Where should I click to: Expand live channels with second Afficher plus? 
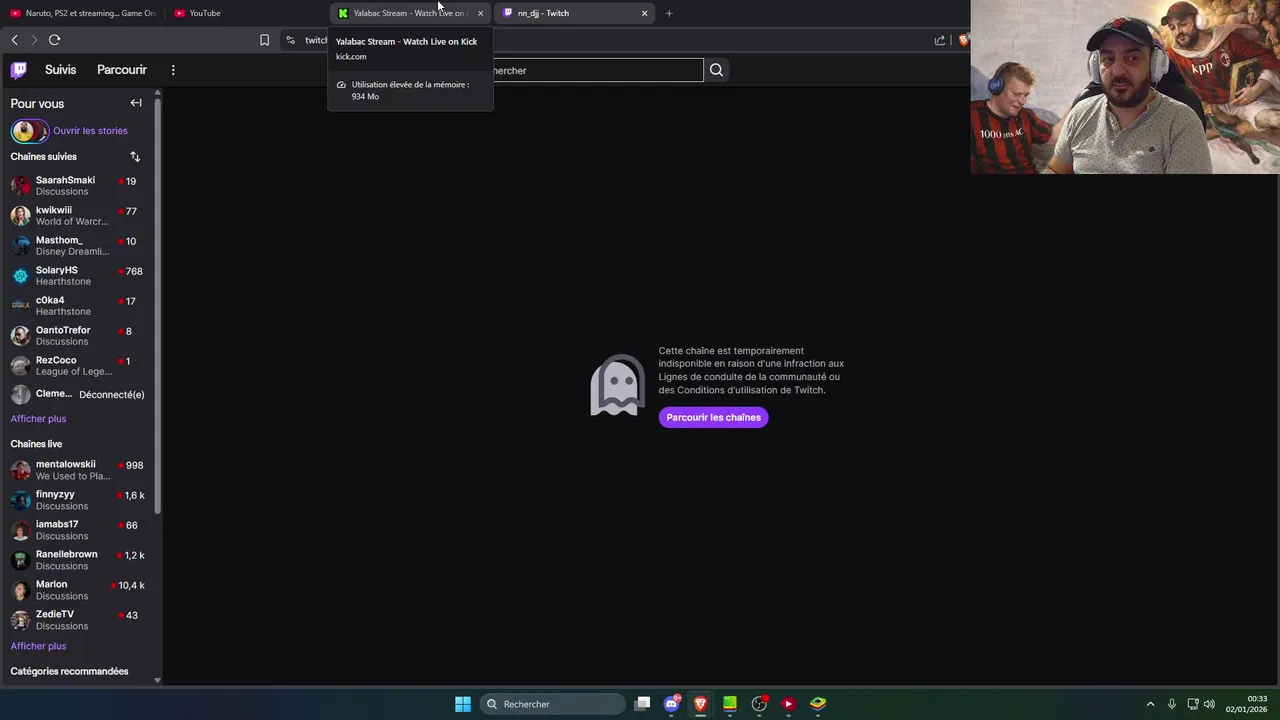pyautogui.click(x=38, y=646)
